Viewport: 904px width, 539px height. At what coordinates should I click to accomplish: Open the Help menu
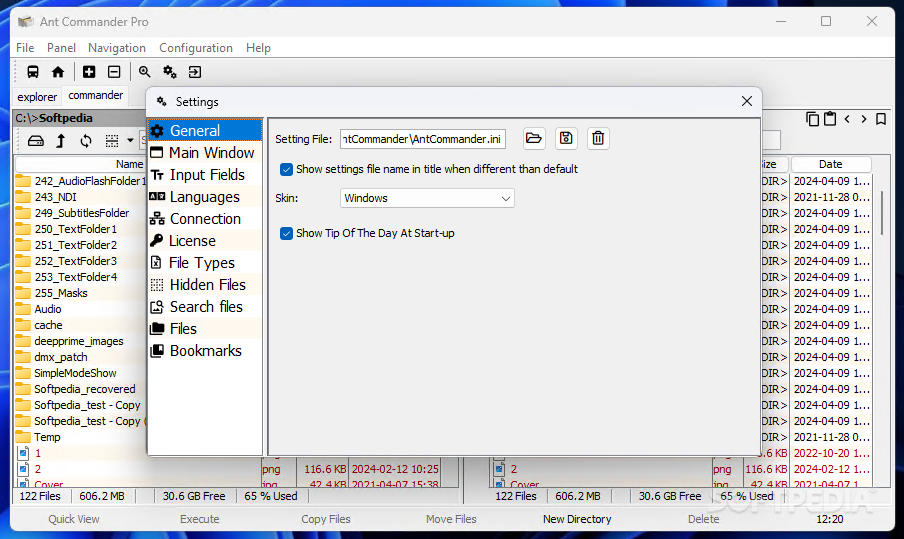tap(258, 48)
